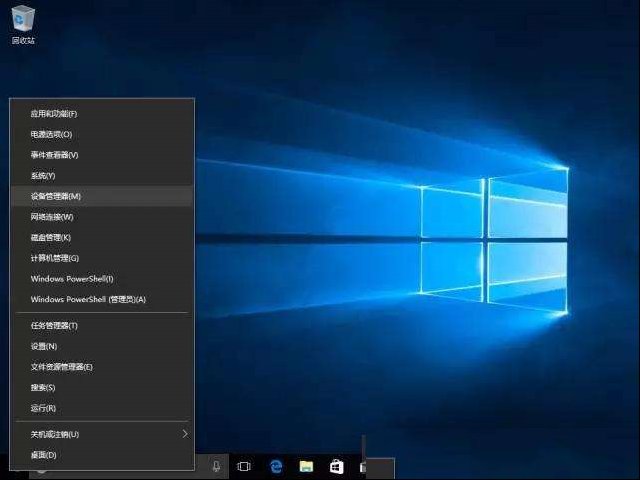
Task: Select 网络连接(W) menu item
Action: (x=102, y=217)
